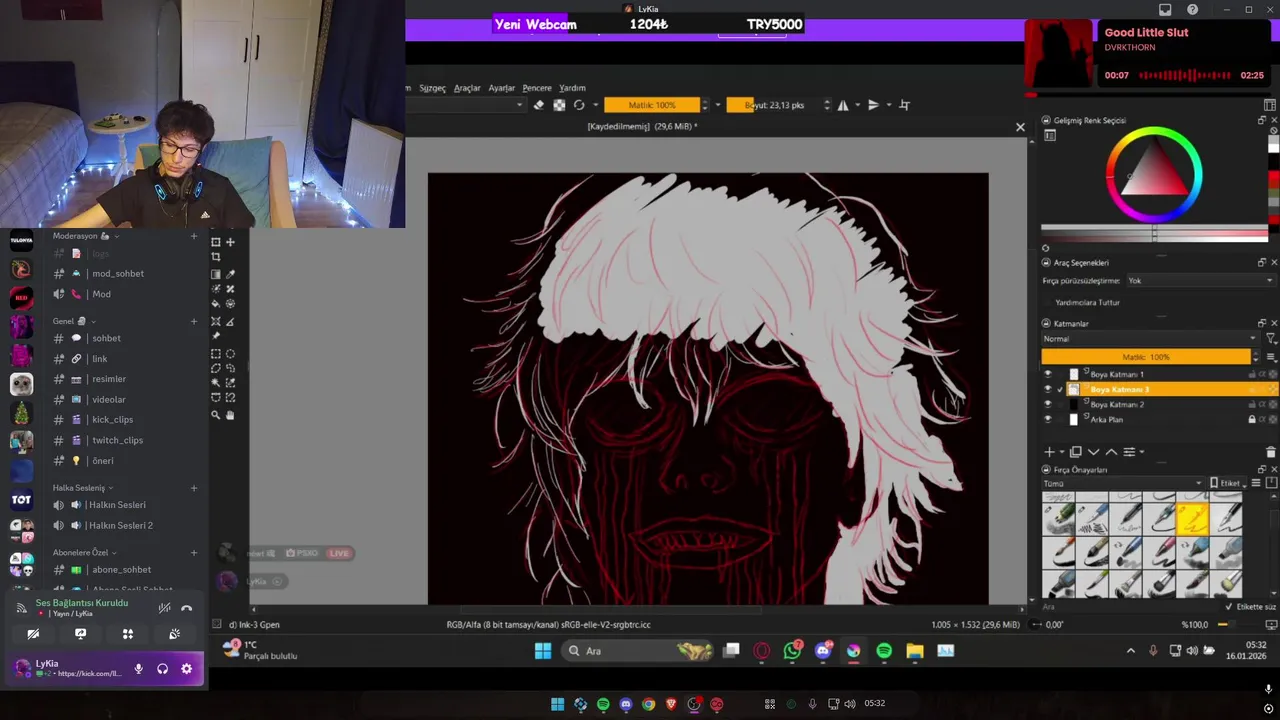Screen dimensions: 1280x720
Task: Click the wrap-around mode icon
Action: (x=905, y=105)
